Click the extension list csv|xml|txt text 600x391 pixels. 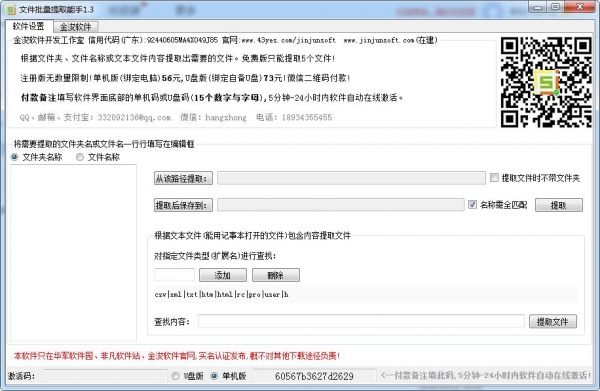point(222,294)
